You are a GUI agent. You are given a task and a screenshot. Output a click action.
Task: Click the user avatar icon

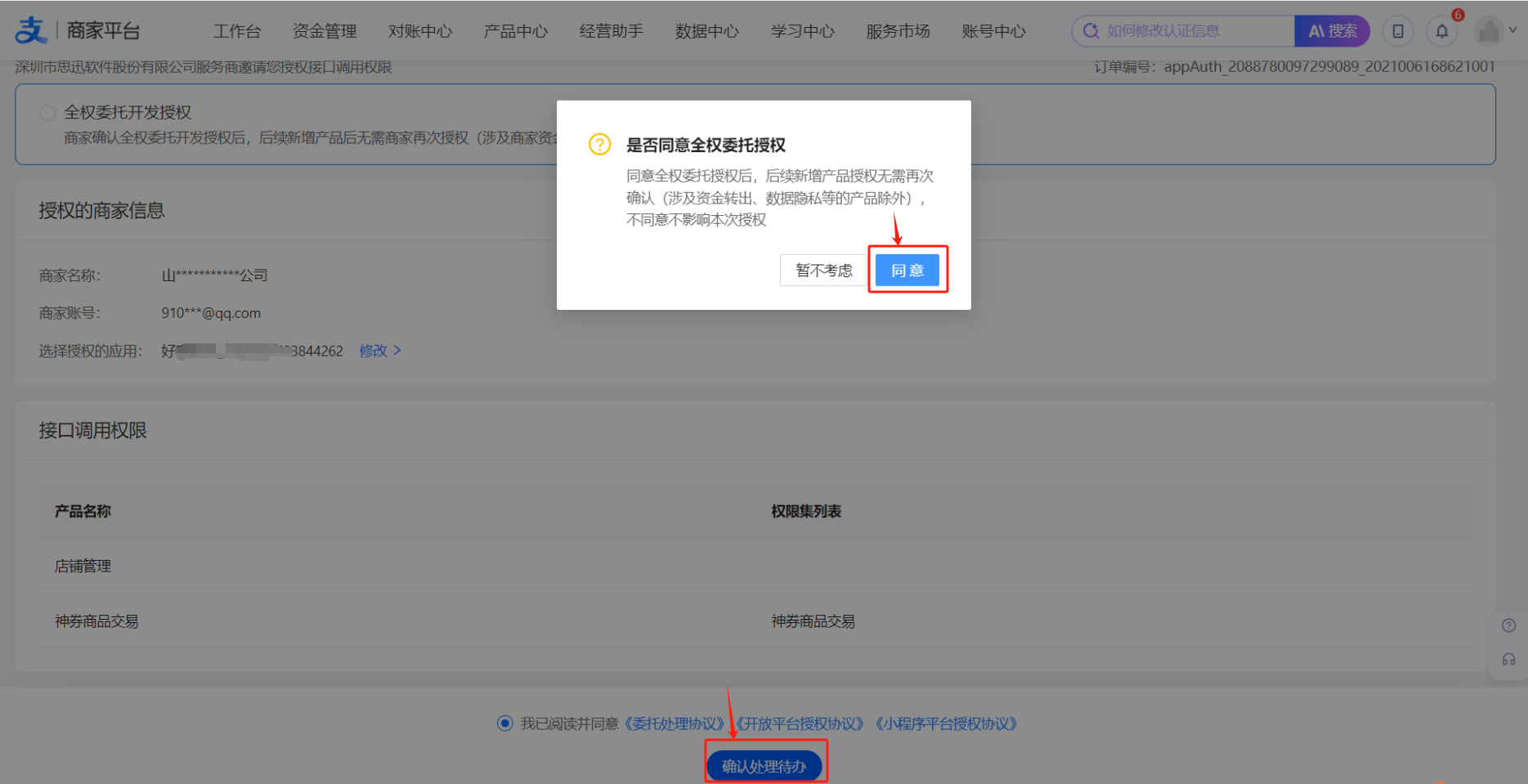coord(1489,31)
